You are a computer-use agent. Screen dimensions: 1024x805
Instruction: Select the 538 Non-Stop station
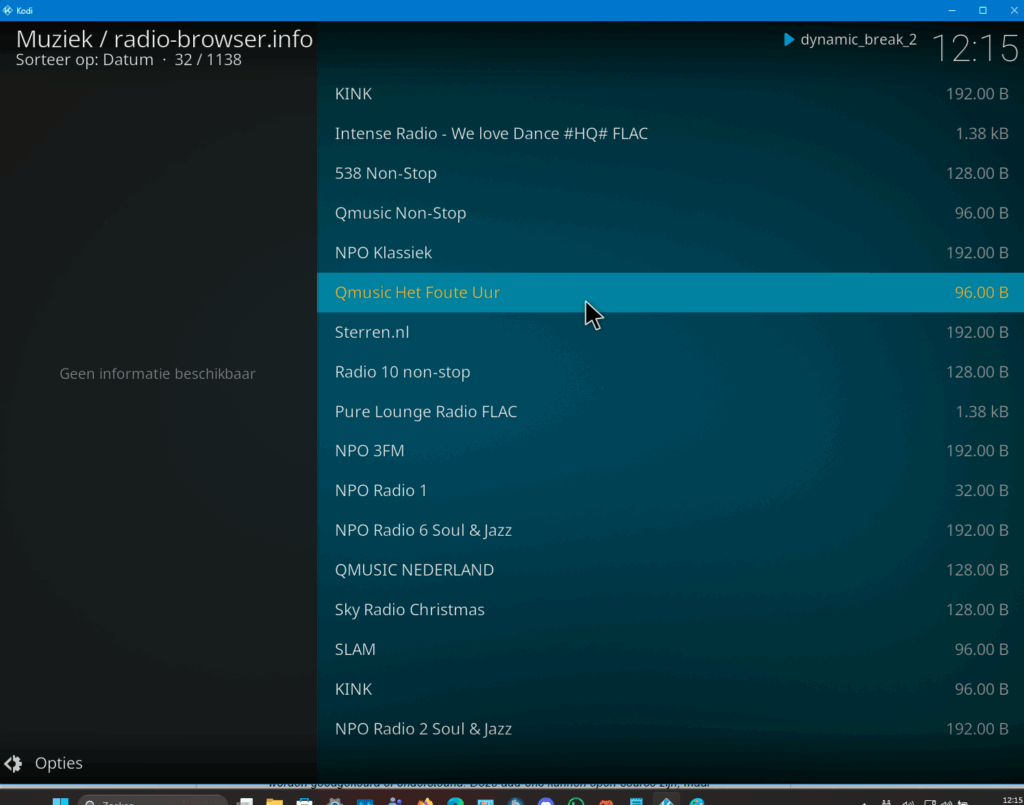click(x=386, y=173)
